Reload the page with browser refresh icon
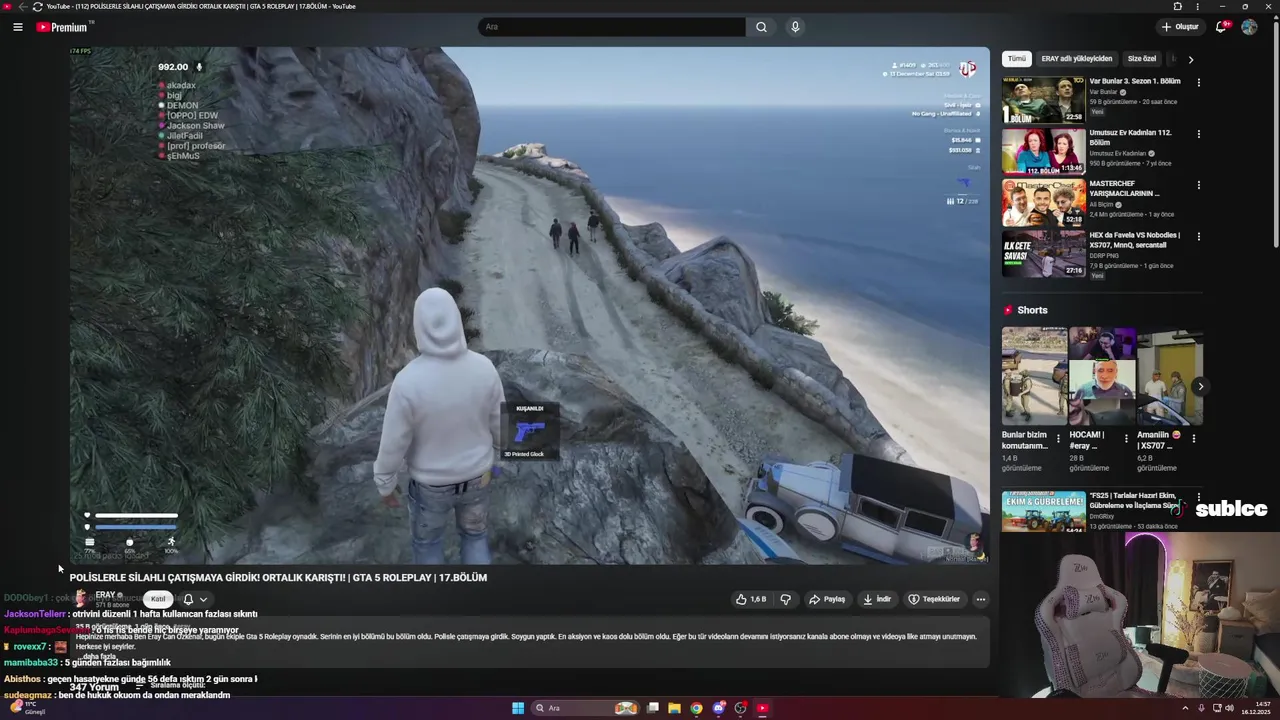 pos(38,6)
